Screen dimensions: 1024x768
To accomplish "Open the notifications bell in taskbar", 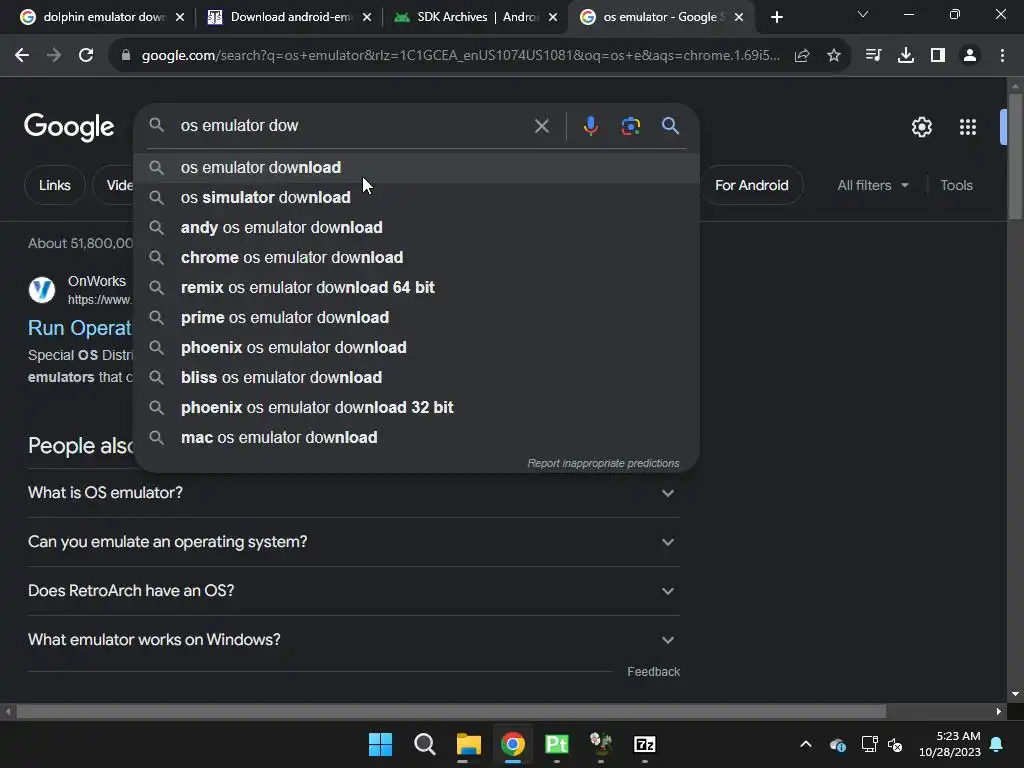I will pyautogui.click(x=997, y=744).
